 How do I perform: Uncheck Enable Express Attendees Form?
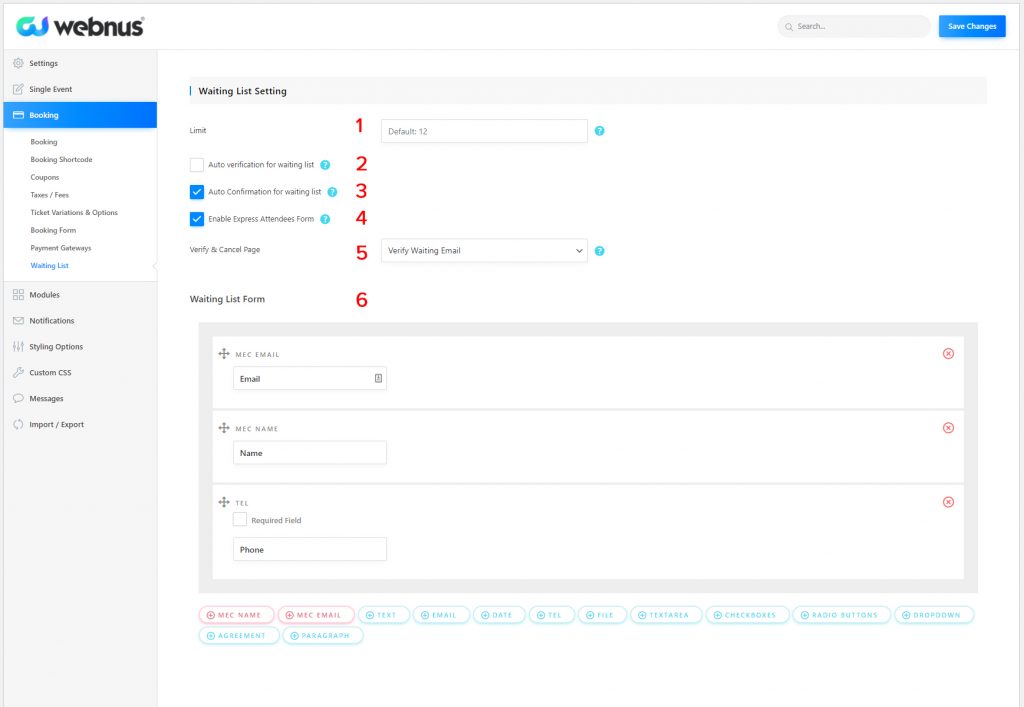click(196, 219)
